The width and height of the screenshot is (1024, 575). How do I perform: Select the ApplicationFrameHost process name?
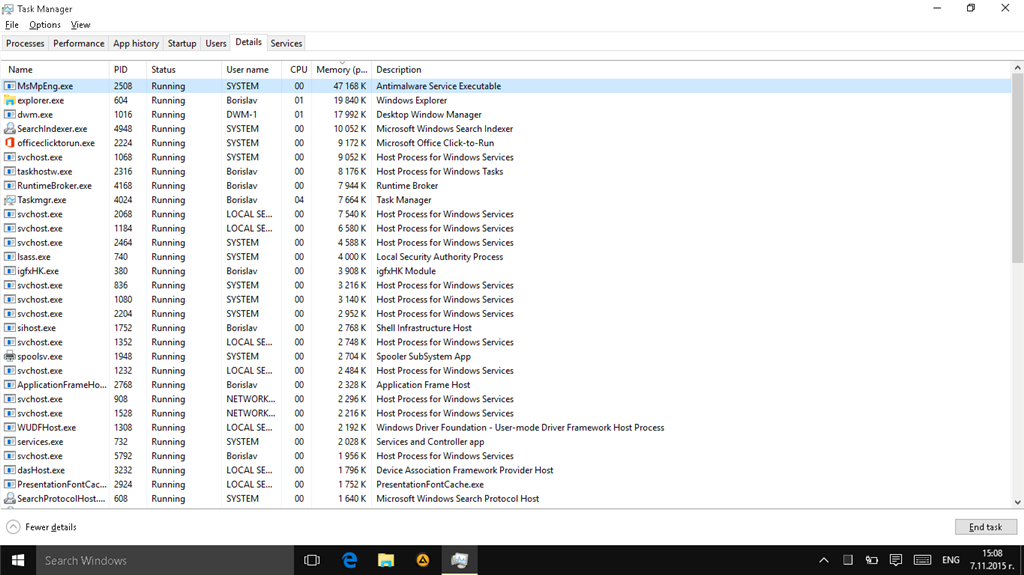(x=61, y=385)
